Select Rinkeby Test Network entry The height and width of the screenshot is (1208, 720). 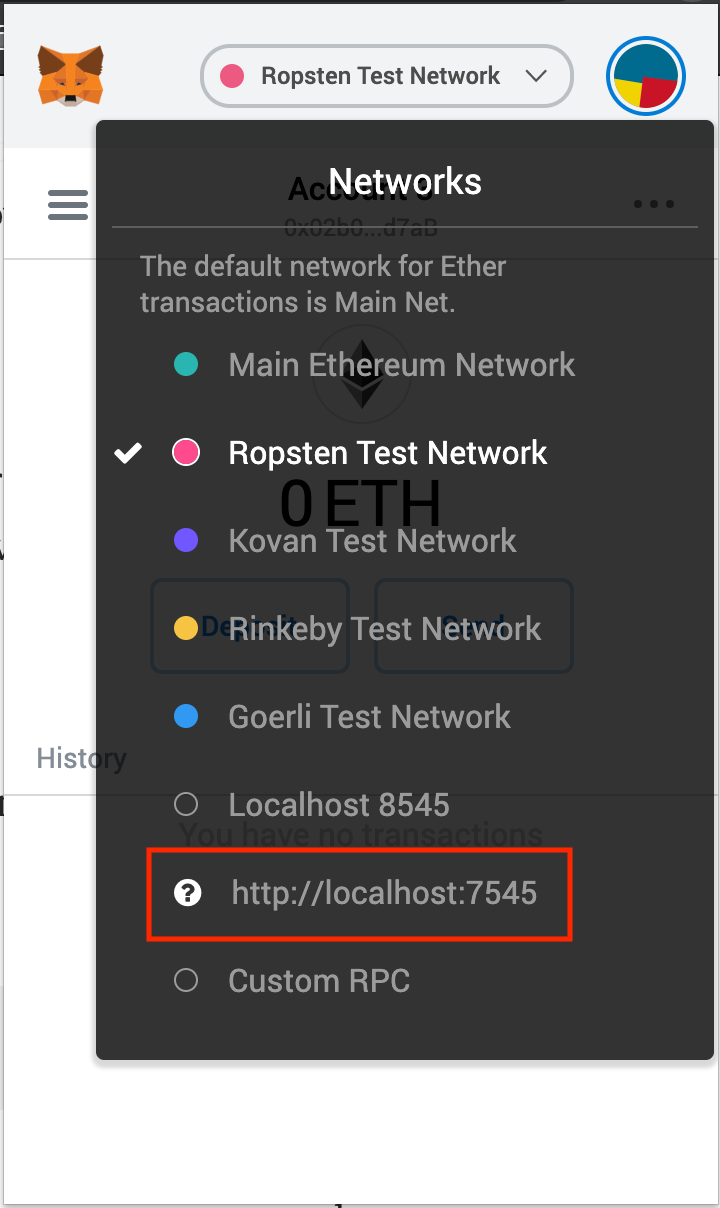point(384,629)
